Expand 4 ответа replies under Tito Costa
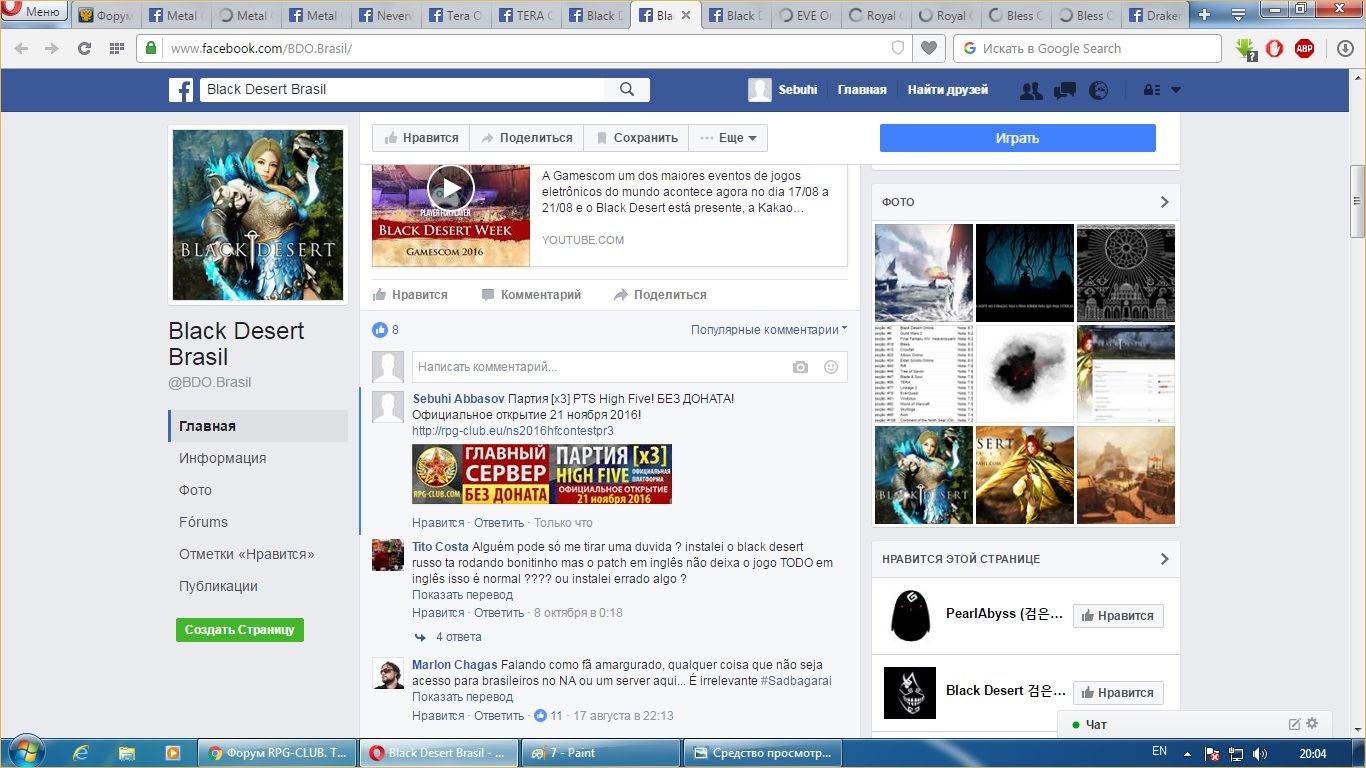The image size is (1366, 768). pos(457,637)
